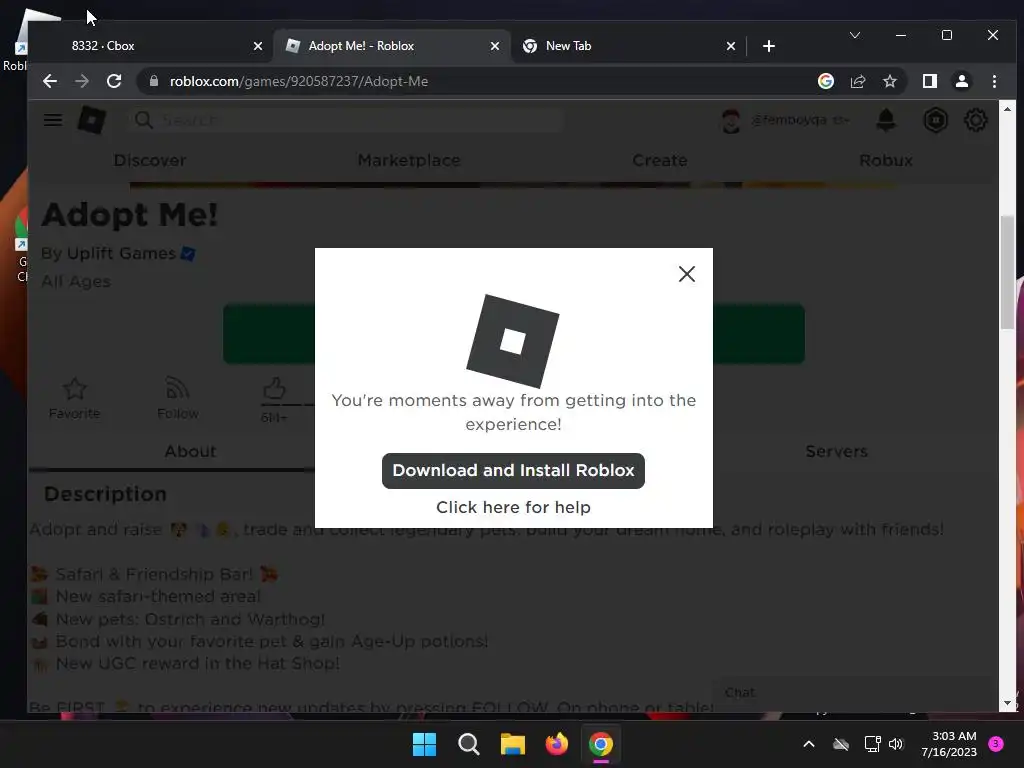Switch to the 8332 Cbox tab

pos(150,46)
